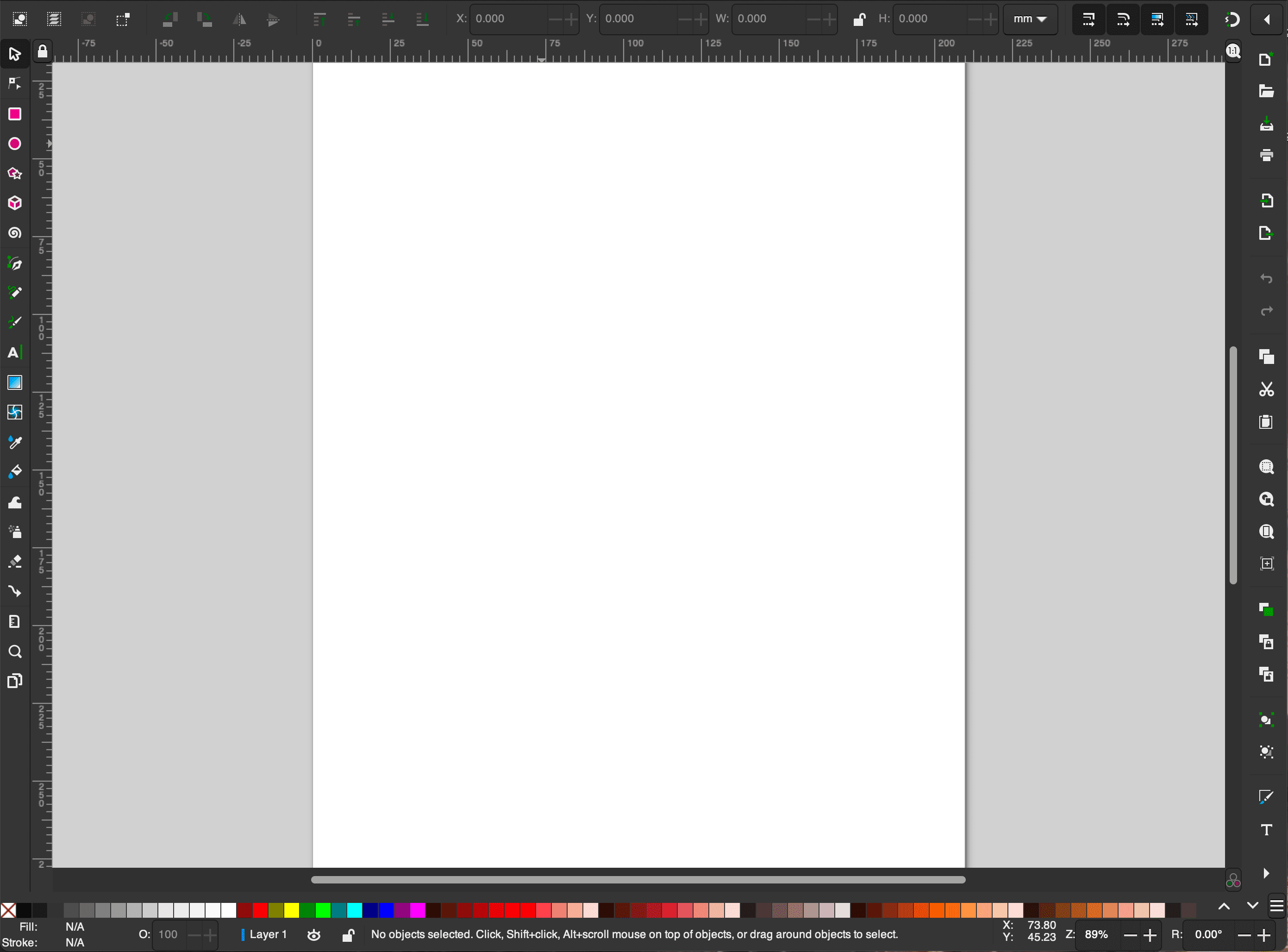This screenshot has height=952, width=1288.
Task: Click Select All objects icon
Action: (x=19, y=19)
